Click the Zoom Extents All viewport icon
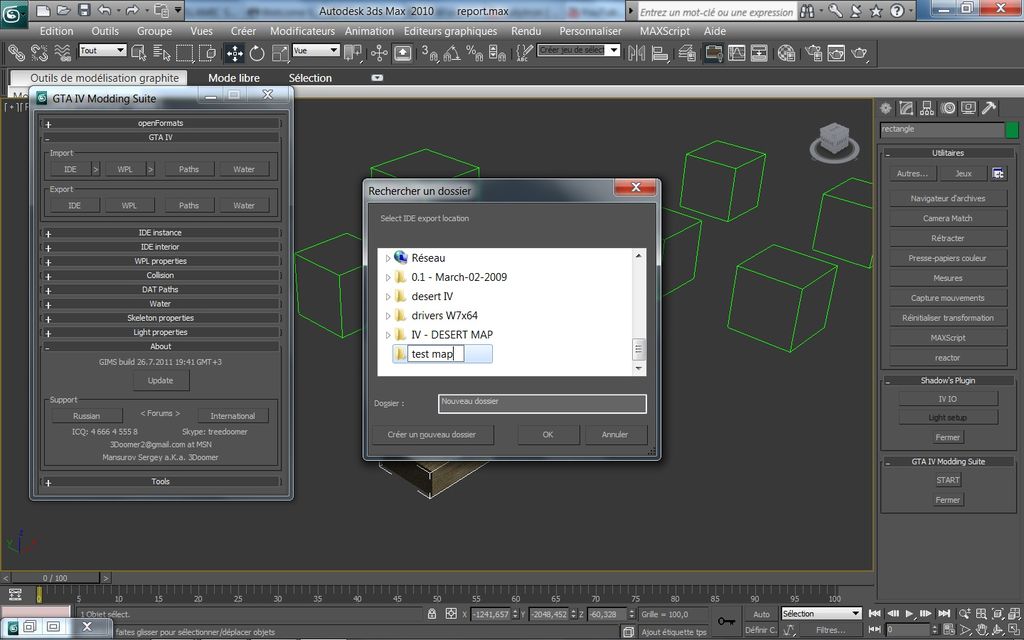1024x640 pixels. point(1012,614)
